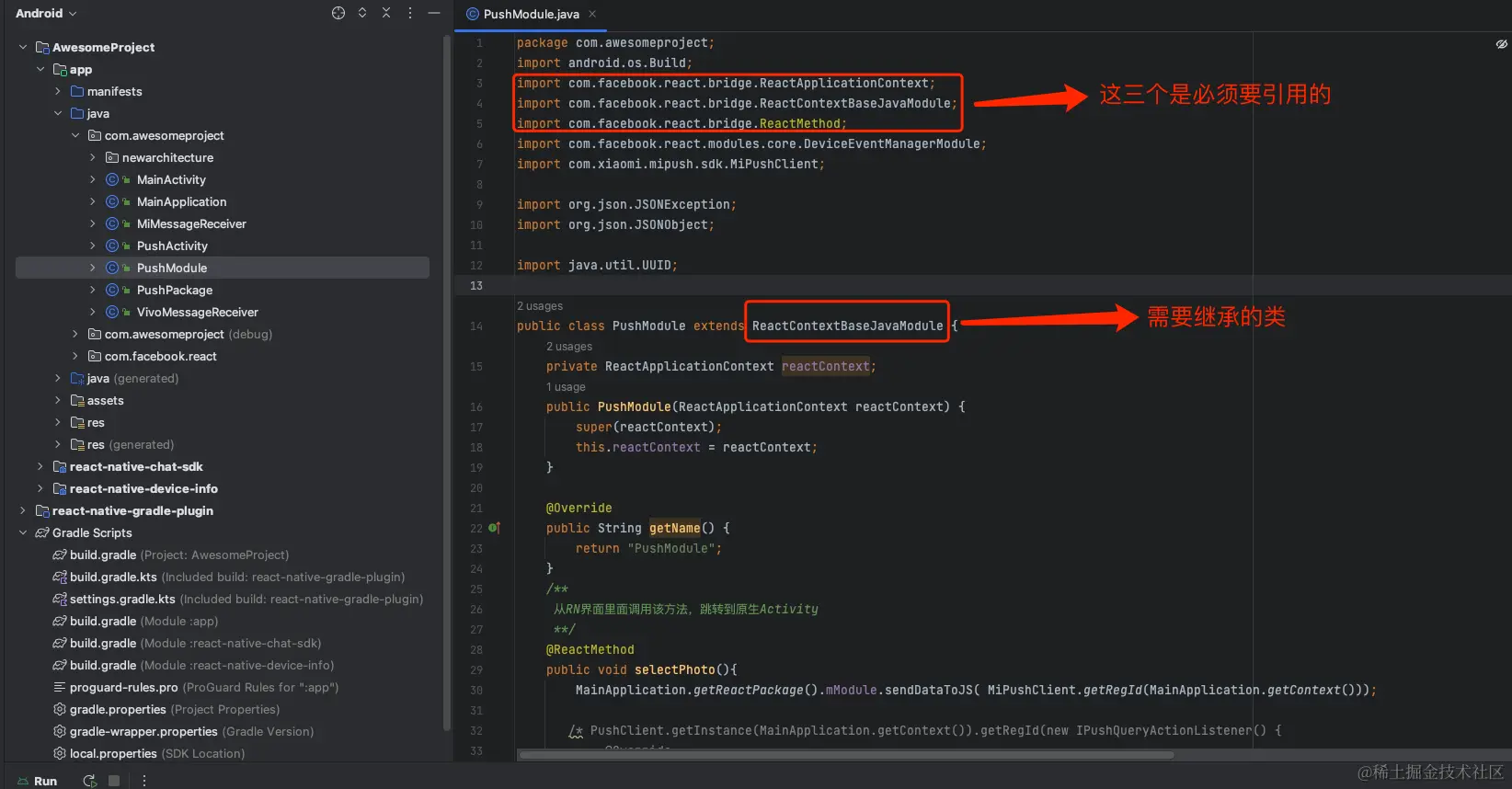Click settings.gradle.kts file icon

[x=60, y=599]
